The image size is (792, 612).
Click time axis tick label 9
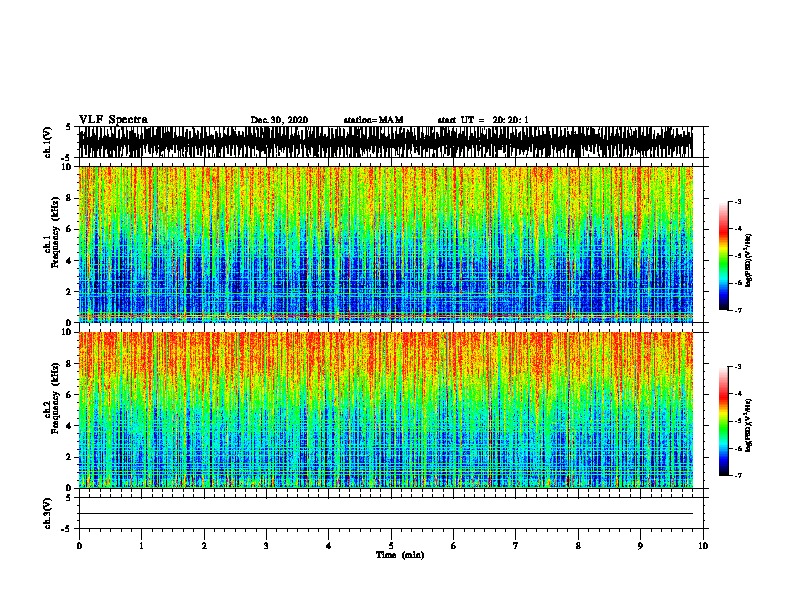pyautogui.click(x=640, y=545)
